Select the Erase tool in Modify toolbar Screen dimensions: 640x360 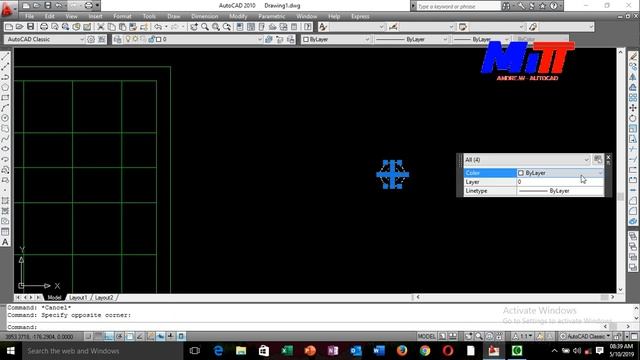[633, 56]
